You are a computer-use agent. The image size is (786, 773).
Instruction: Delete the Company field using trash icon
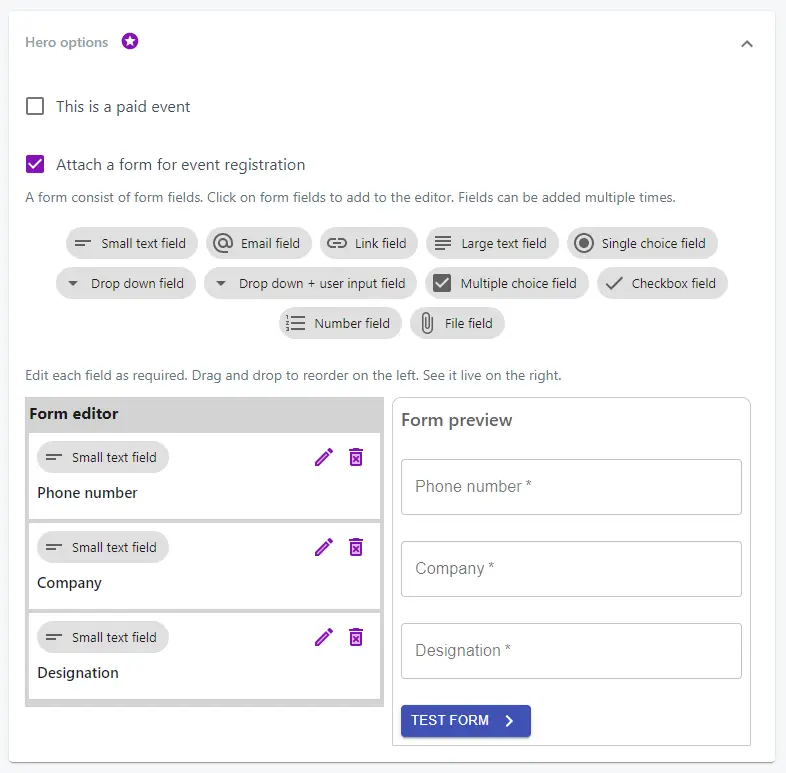(x=356, y=547)
